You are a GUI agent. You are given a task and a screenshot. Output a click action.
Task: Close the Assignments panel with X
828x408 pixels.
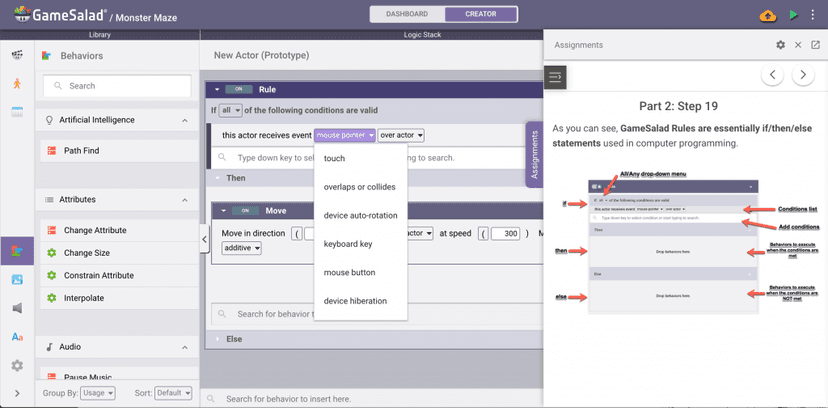point(798,45)
